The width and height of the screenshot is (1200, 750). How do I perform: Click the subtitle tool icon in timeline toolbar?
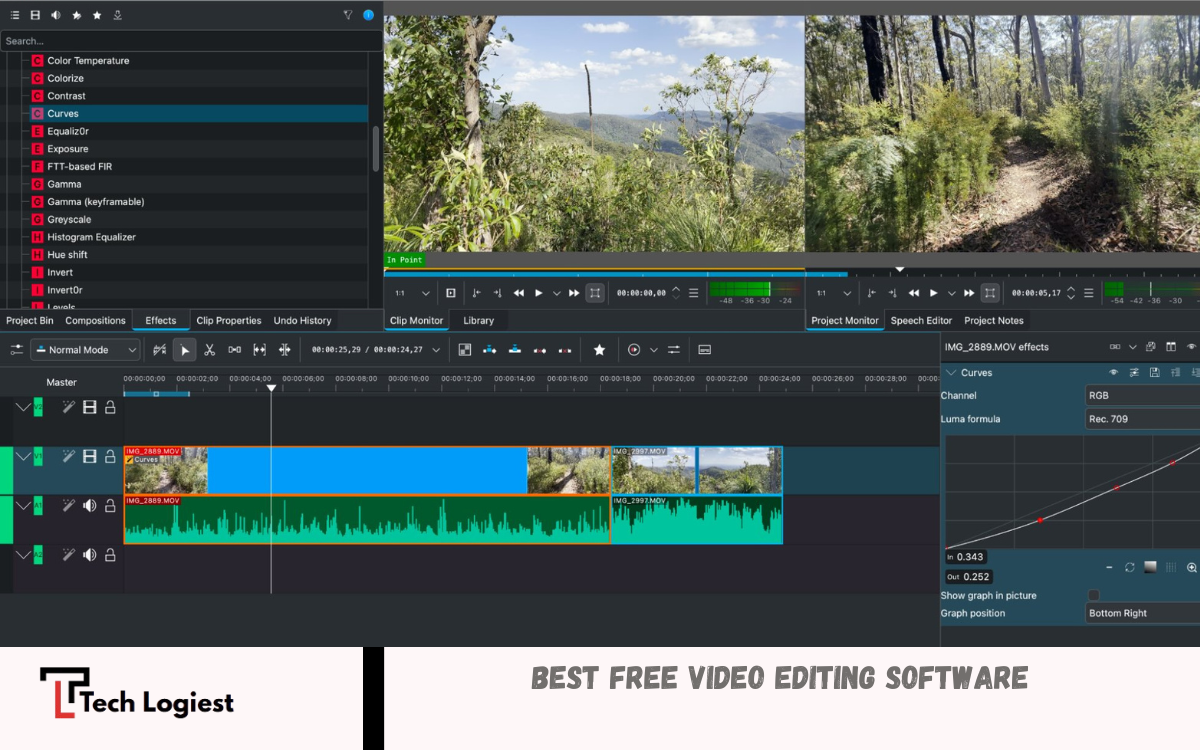tap(704, 350)
